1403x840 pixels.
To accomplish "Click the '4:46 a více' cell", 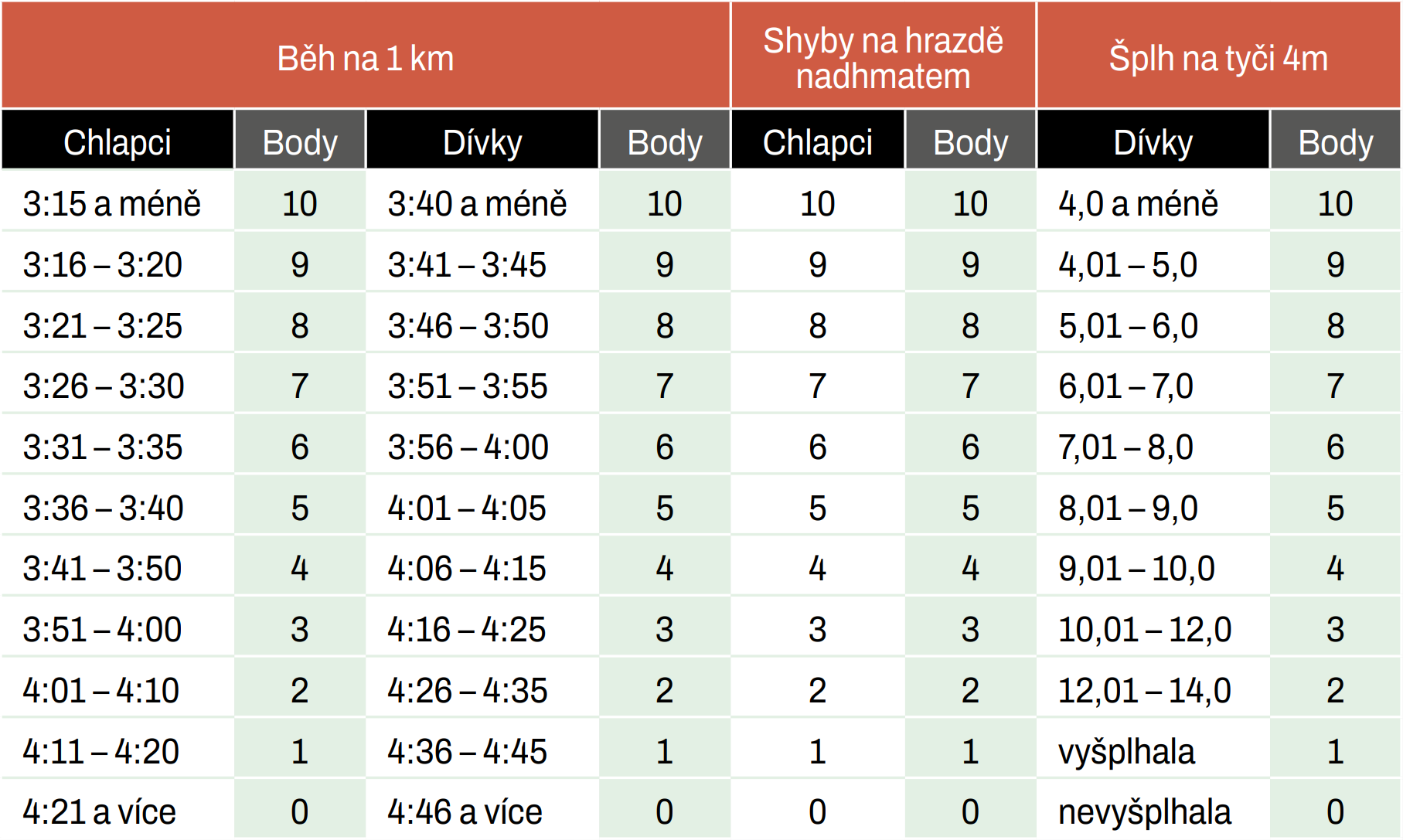I will click(482, 809).
